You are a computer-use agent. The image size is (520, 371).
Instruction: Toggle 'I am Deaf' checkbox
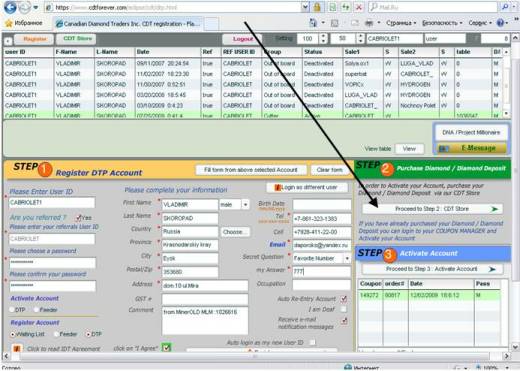pyautogui.click(x=343, y=310)
